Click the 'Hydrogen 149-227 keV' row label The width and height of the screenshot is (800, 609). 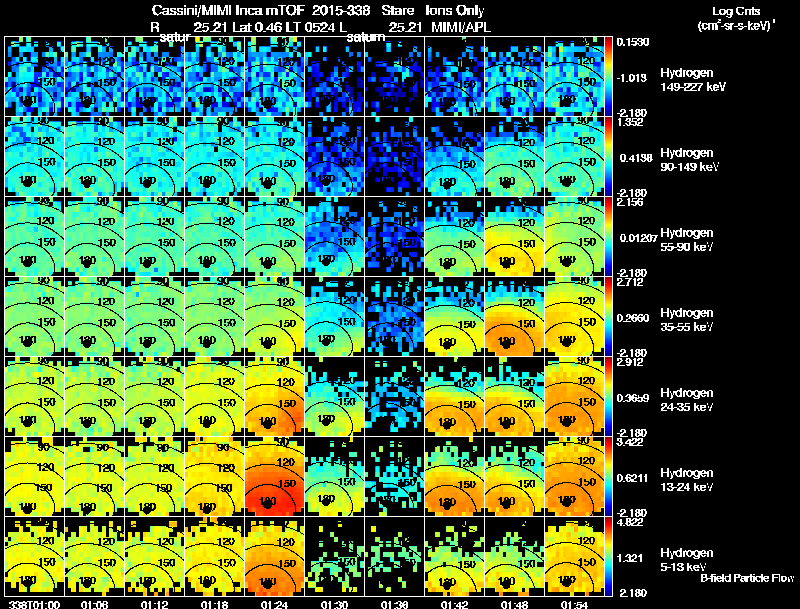click(692, 80)
